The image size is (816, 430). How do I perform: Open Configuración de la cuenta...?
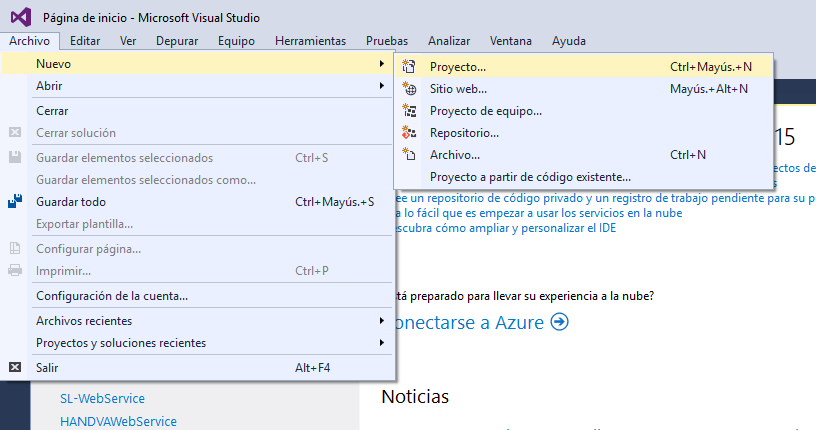point(197,296)
